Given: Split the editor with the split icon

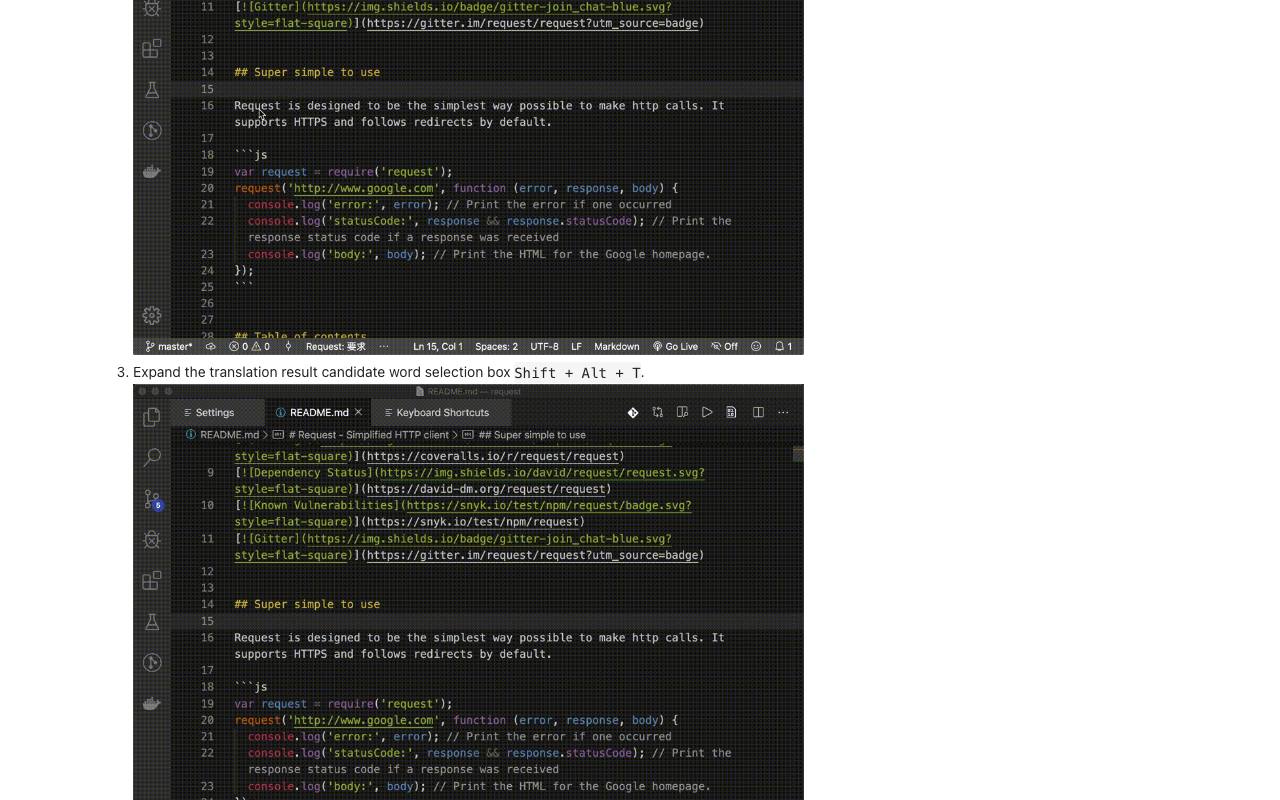Looking at the screenshot, I should coord(758,412).
